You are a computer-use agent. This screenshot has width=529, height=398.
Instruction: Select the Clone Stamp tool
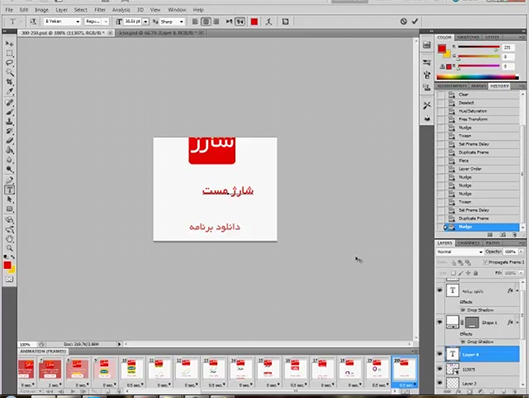tap(9, 121)
